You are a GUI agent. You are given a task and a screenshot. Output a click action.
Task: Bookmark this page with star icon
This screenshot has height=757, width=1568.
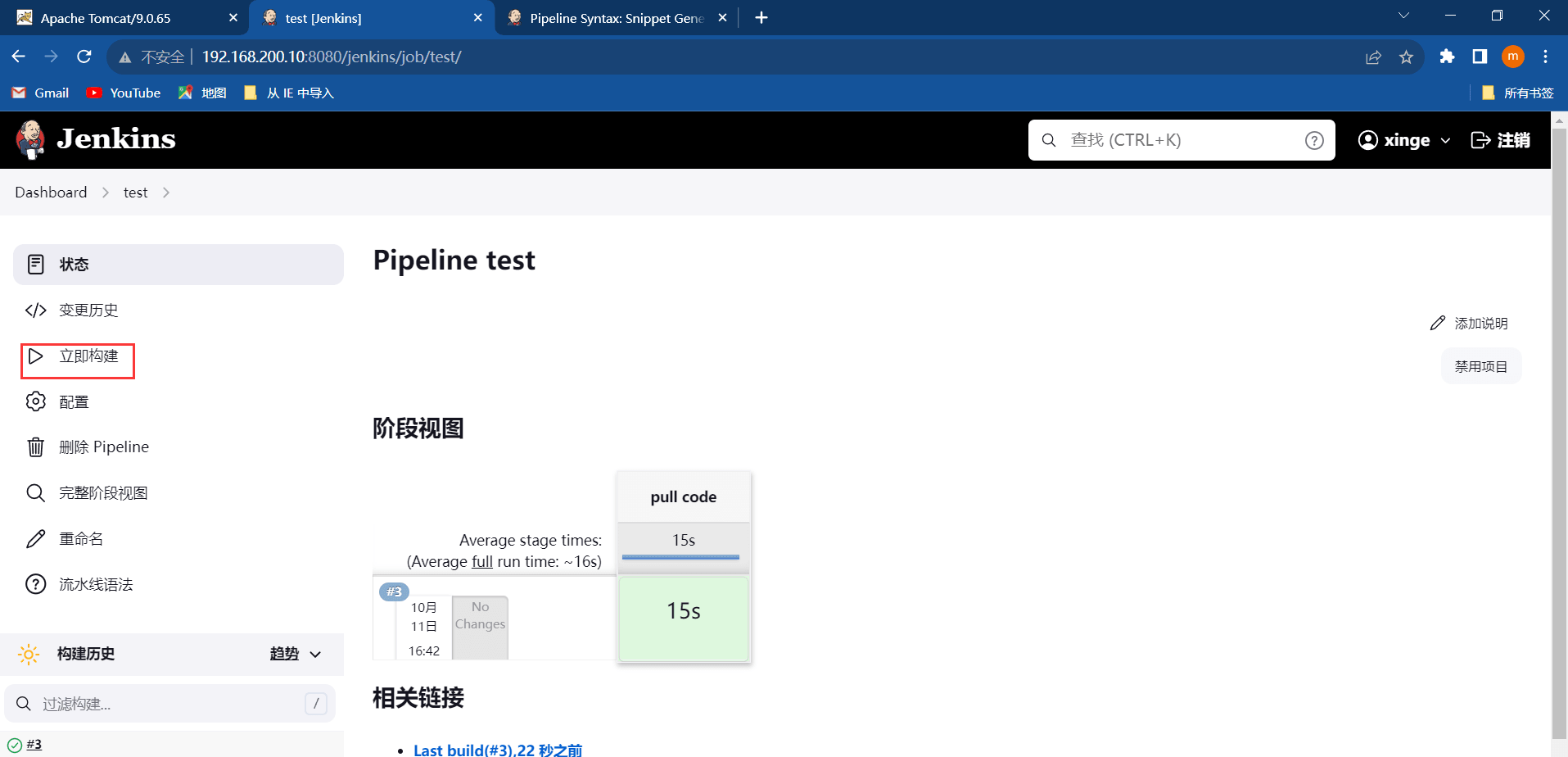pos(1407,57)
